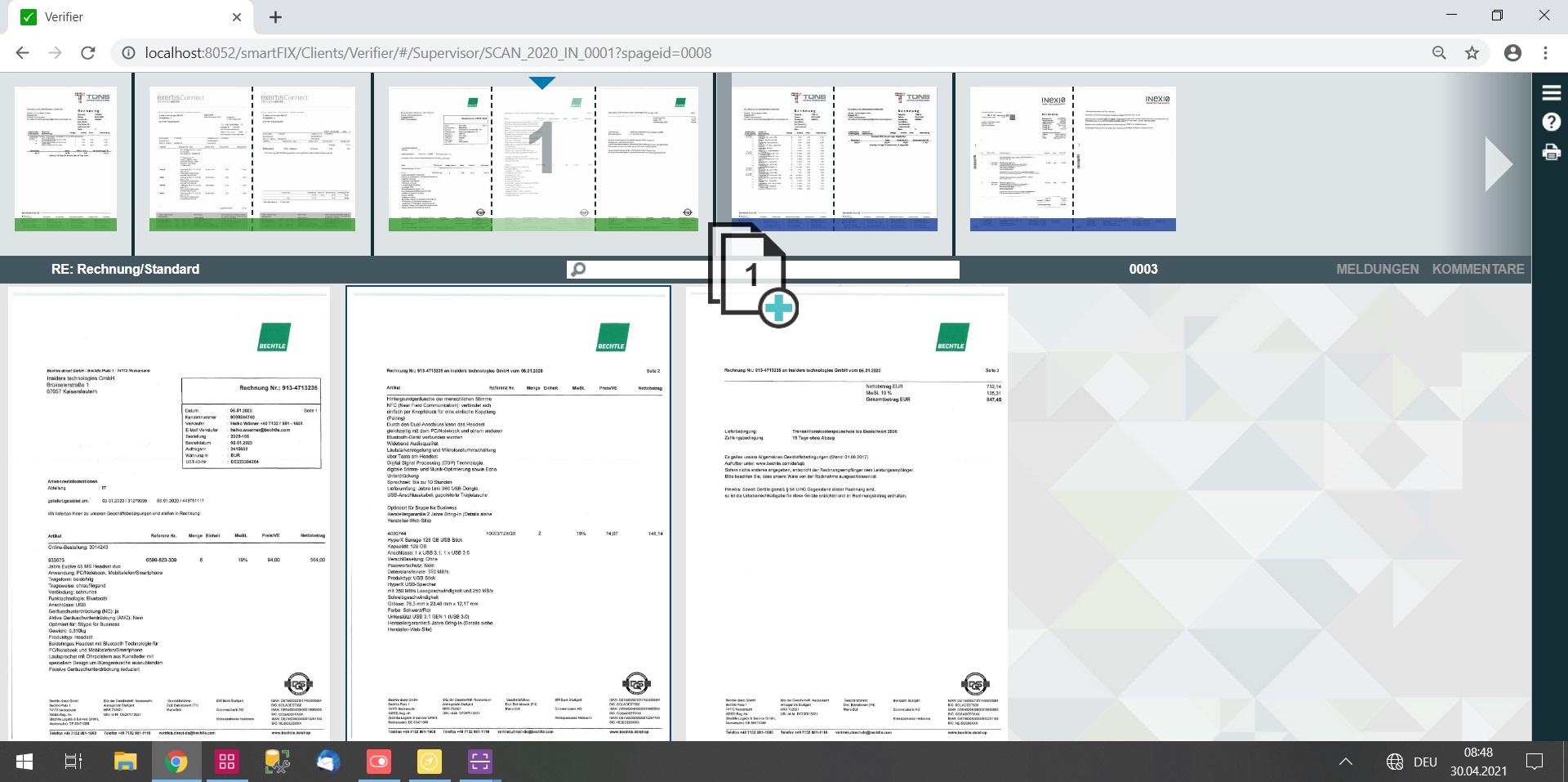Click the magnifier icon in search bar
Viewport: 1568px width, 782px height.
[x=578, y=270]
